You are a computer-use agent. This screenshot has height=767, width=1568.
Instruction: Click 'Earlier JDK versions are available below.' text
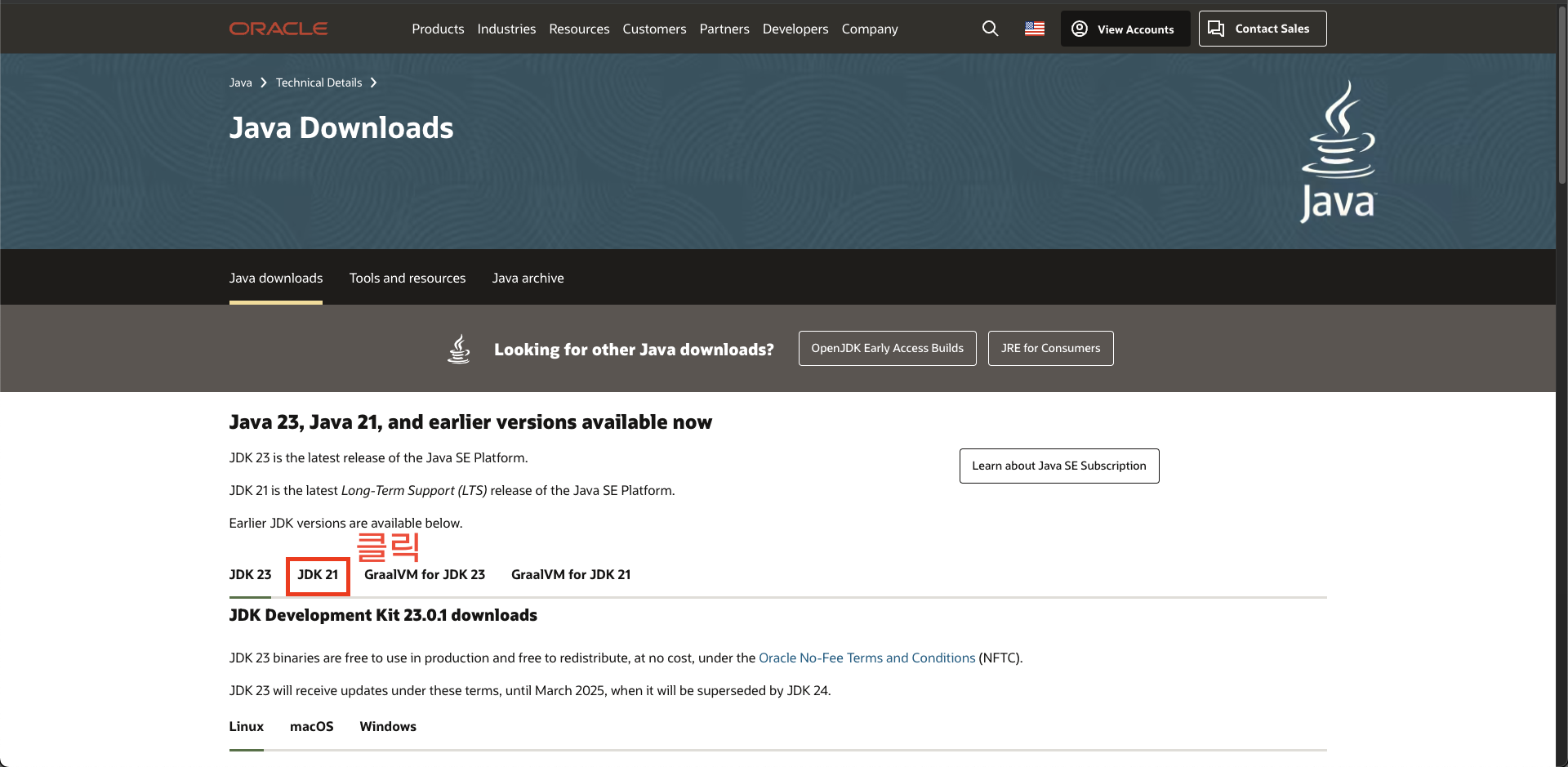pos(345,523)
